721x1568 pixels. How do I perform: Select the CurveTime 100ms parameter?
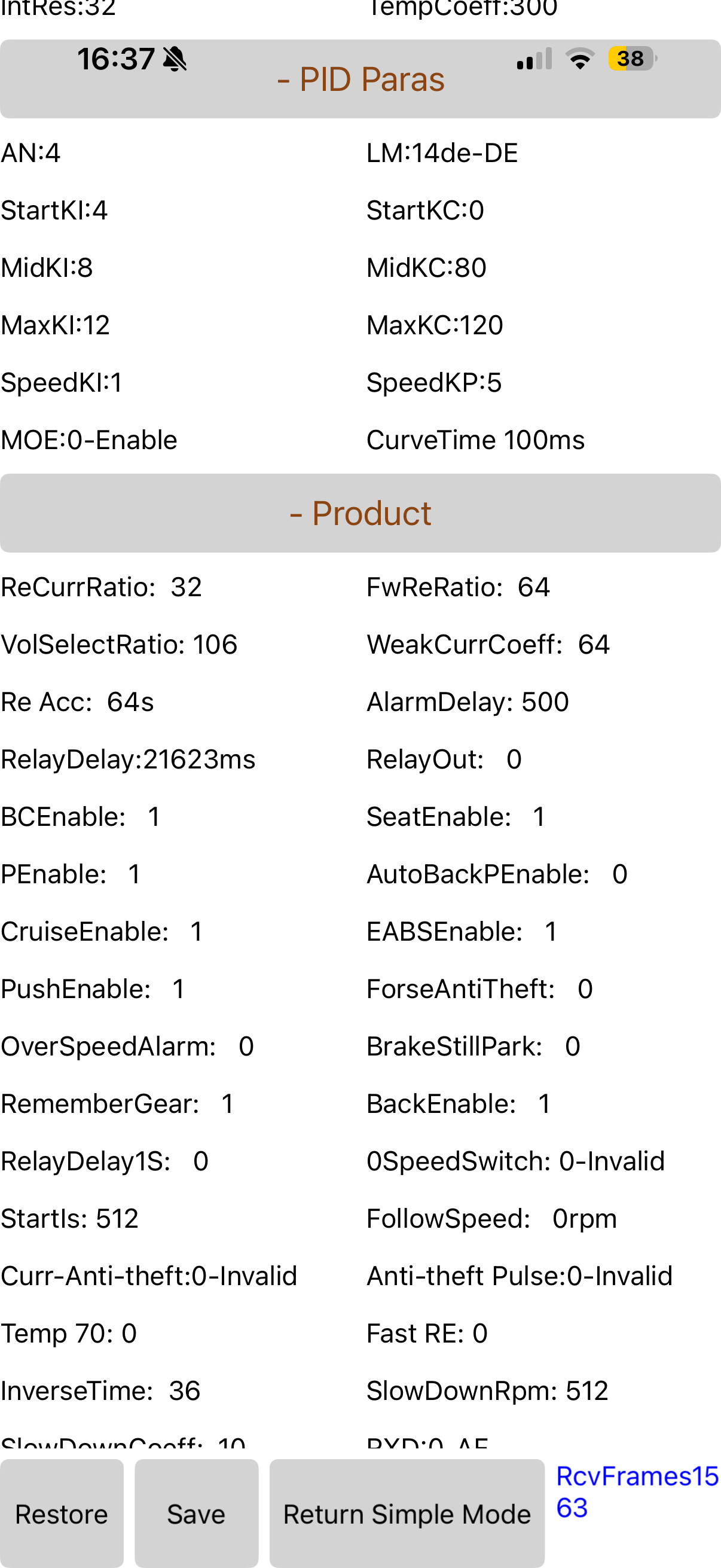pos(475,440)
